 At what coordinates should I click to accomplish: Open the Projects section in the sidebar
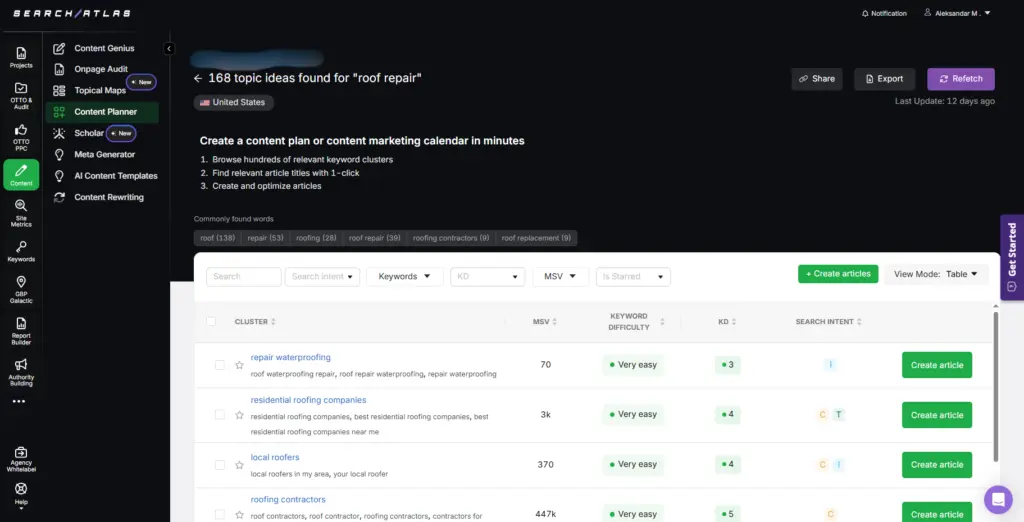pos(21,57)
